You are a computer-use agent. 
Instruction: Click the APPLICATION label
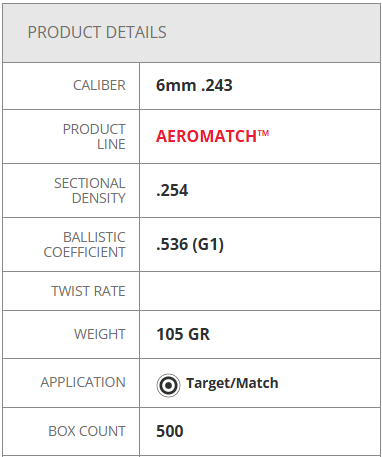click(83, 382)
